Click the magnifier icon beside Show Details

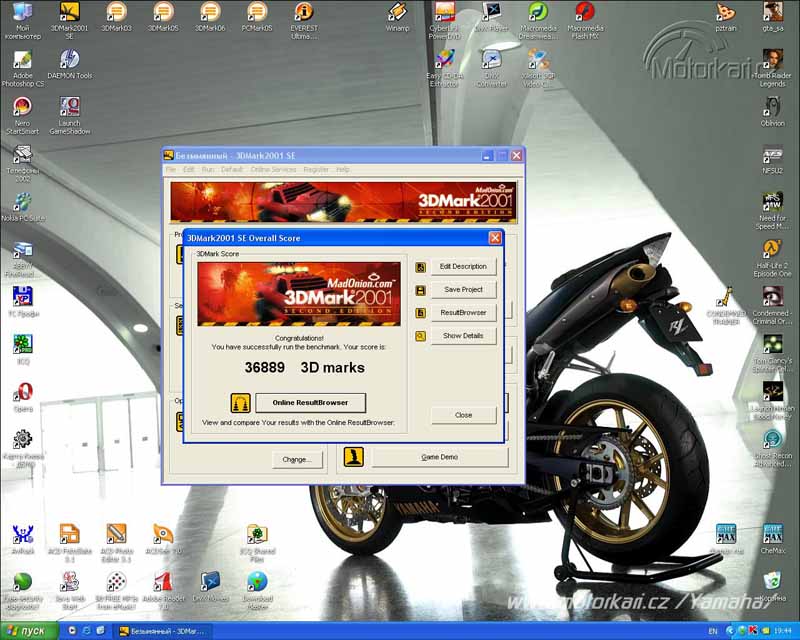click(420, 336)
